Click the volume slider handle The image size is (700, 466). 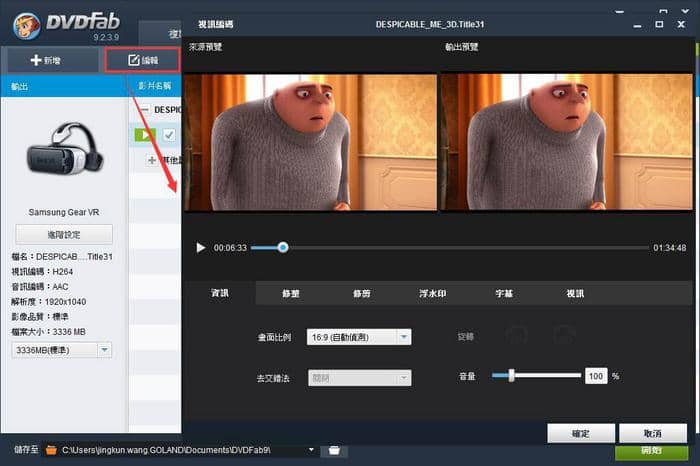tap(512, 375)
